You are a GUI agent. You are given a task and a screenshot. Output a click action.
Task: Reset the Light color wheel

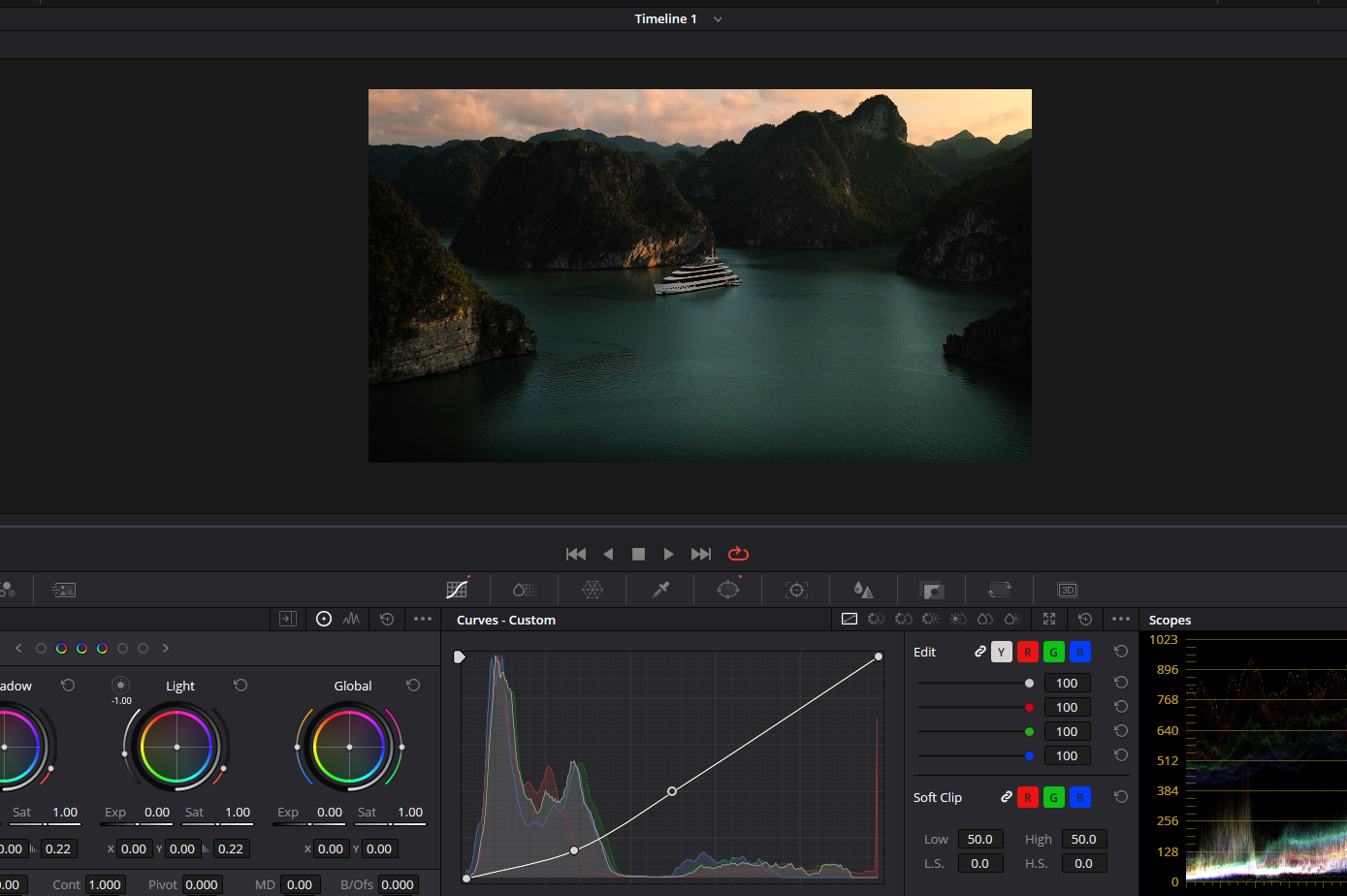pyautogui.click(x=241, y=686)
